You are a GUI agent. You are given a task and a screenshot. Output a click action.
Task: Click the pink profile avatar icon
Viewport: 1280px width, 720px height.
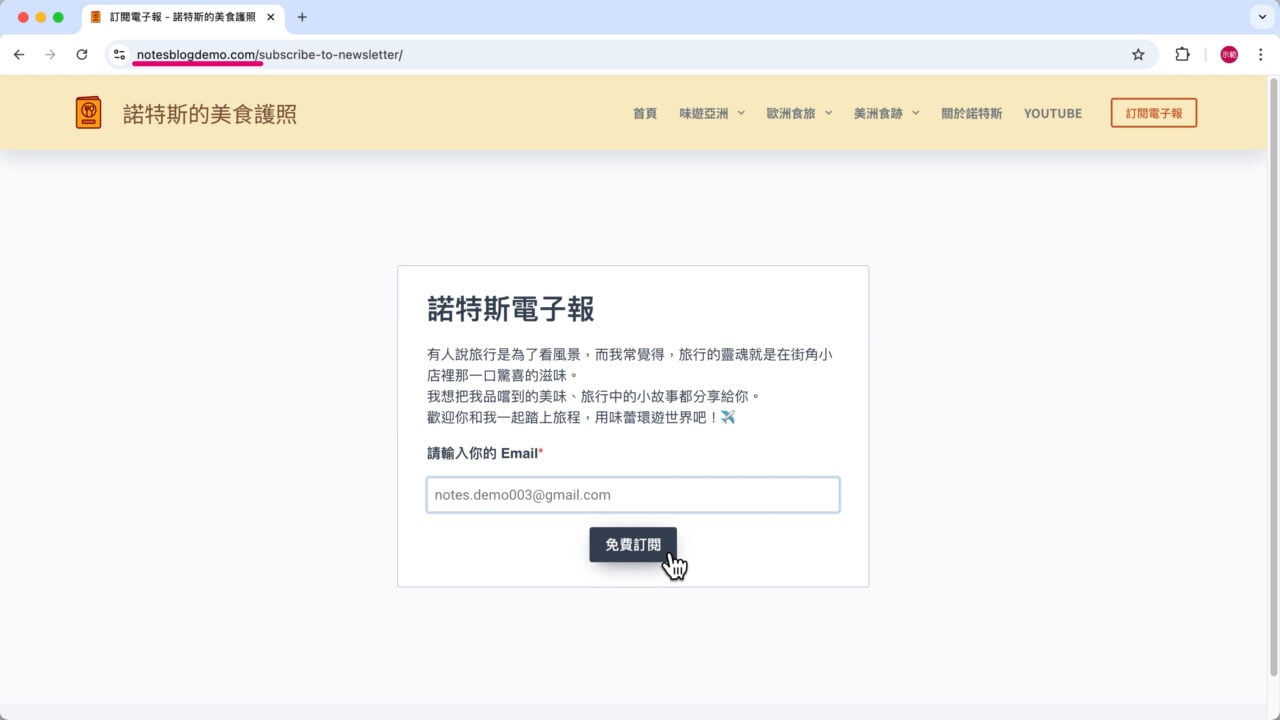tap(1227, 54)
